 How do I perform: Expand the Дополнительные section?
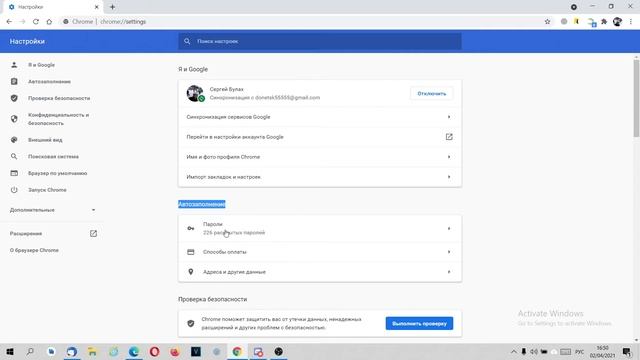(52, 210)
